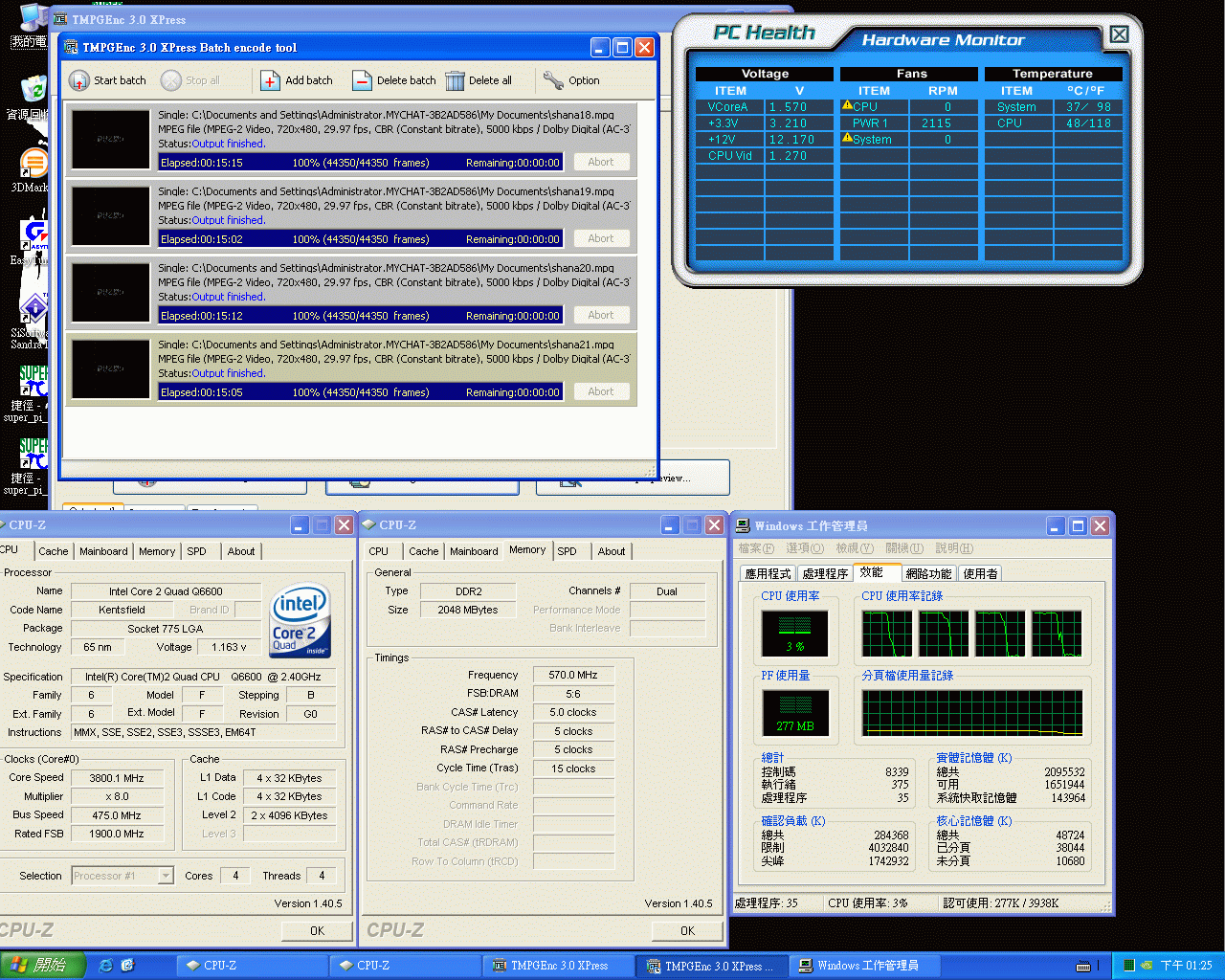Select the shana18.mpg batch thumbnail
The height and width of the screenshot is (980, 1225).
point(111,139)
